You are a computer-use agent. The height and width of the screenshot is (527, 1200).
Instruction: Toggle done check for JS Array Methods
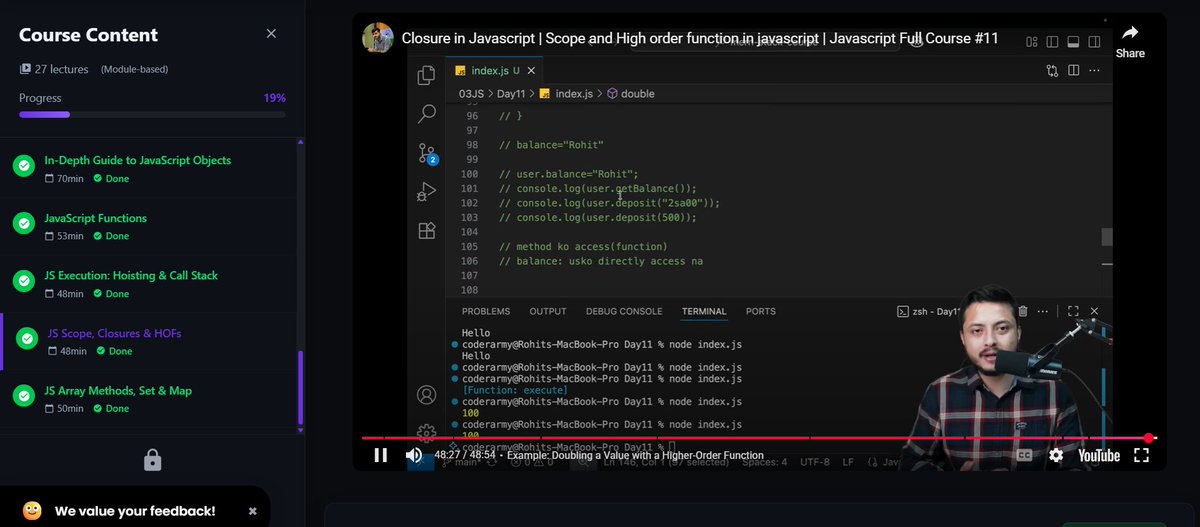24,397
